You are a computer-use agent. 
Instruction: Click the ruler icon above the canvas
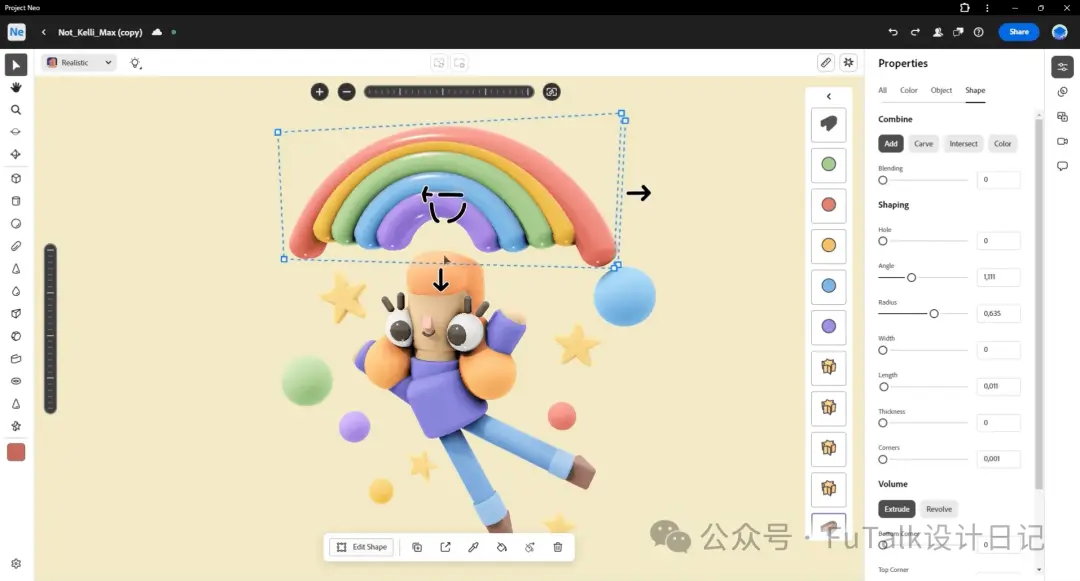click(825, 63)
